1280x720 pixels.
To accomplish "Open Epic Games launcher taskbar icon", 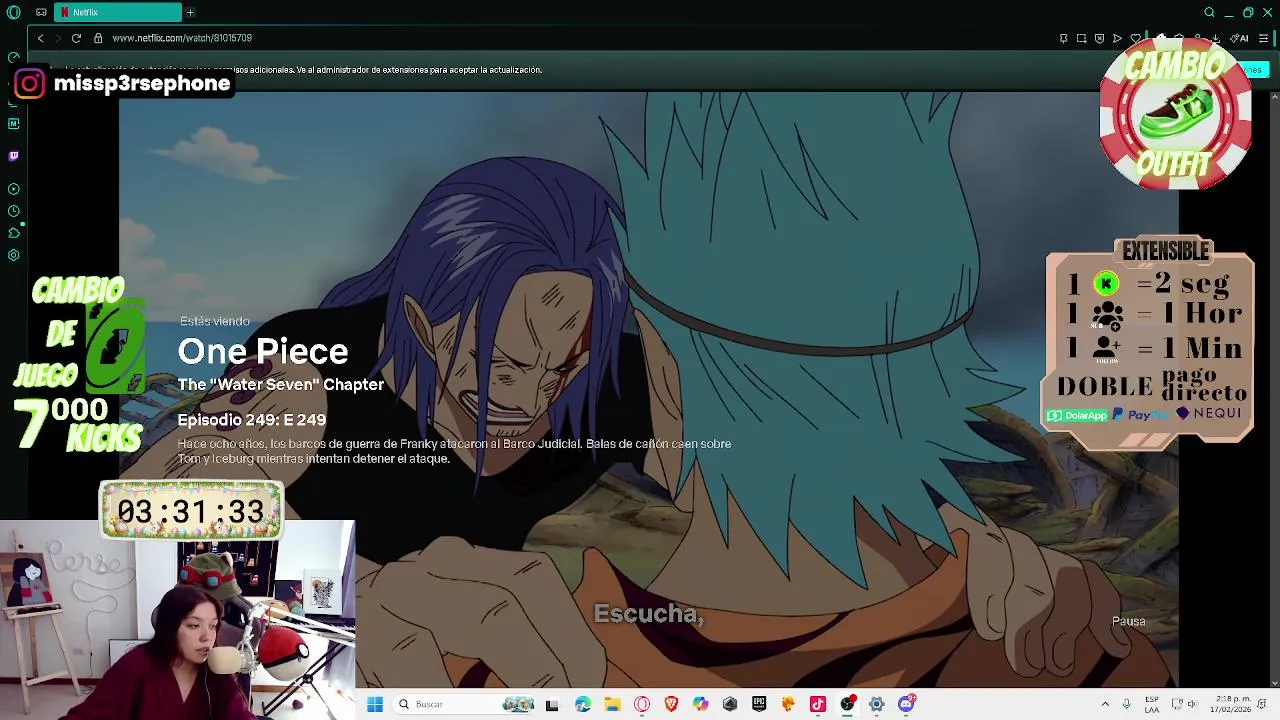I will tap(759, 704).
